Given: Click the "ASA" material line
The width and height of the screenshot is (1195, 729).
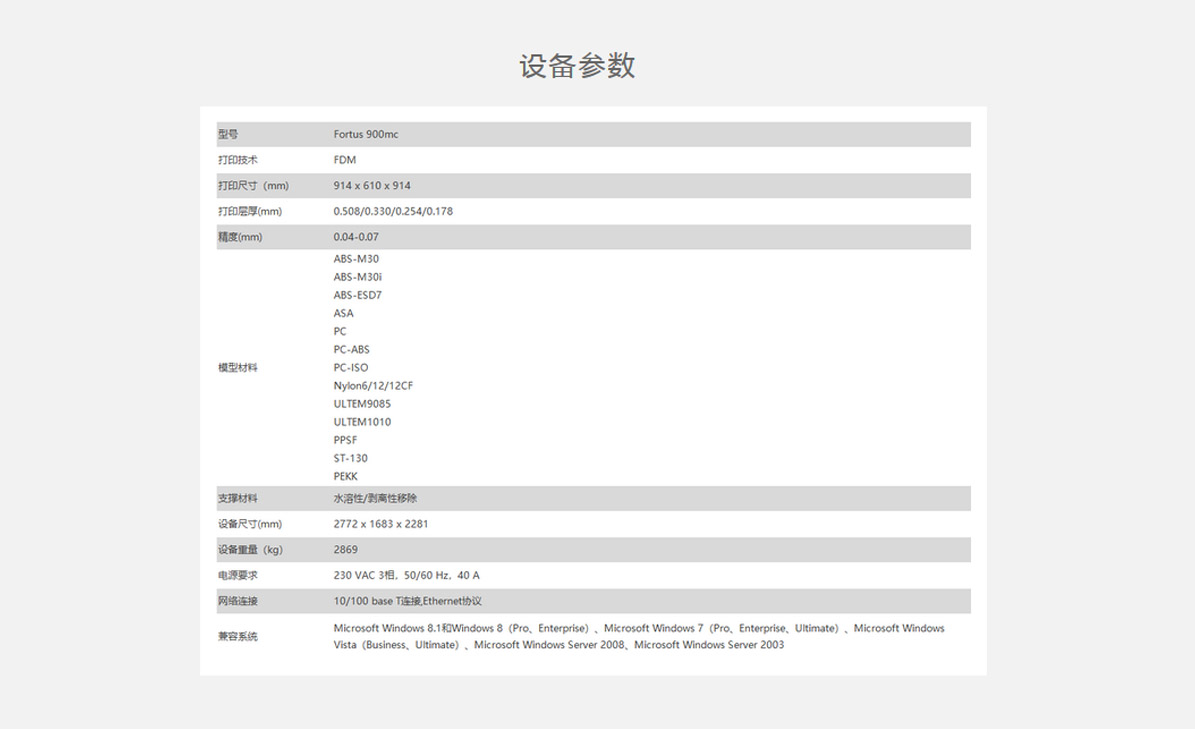Looking at the screenshot, I should tap(344, 314).
